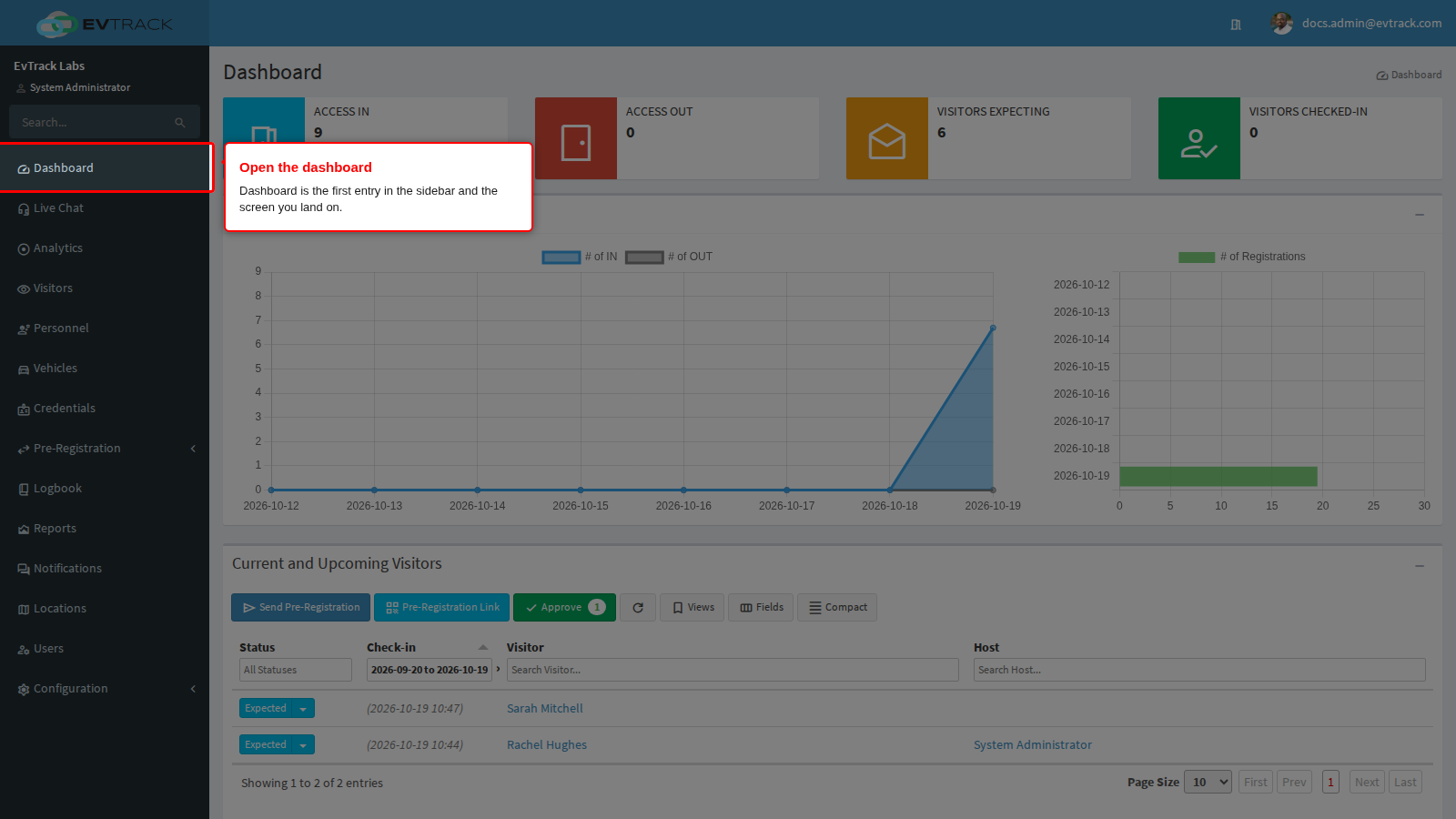The image size is (1456, 819).
Task: Click the Pre-Registration sidebar icon
Action: tap(24, 450)
